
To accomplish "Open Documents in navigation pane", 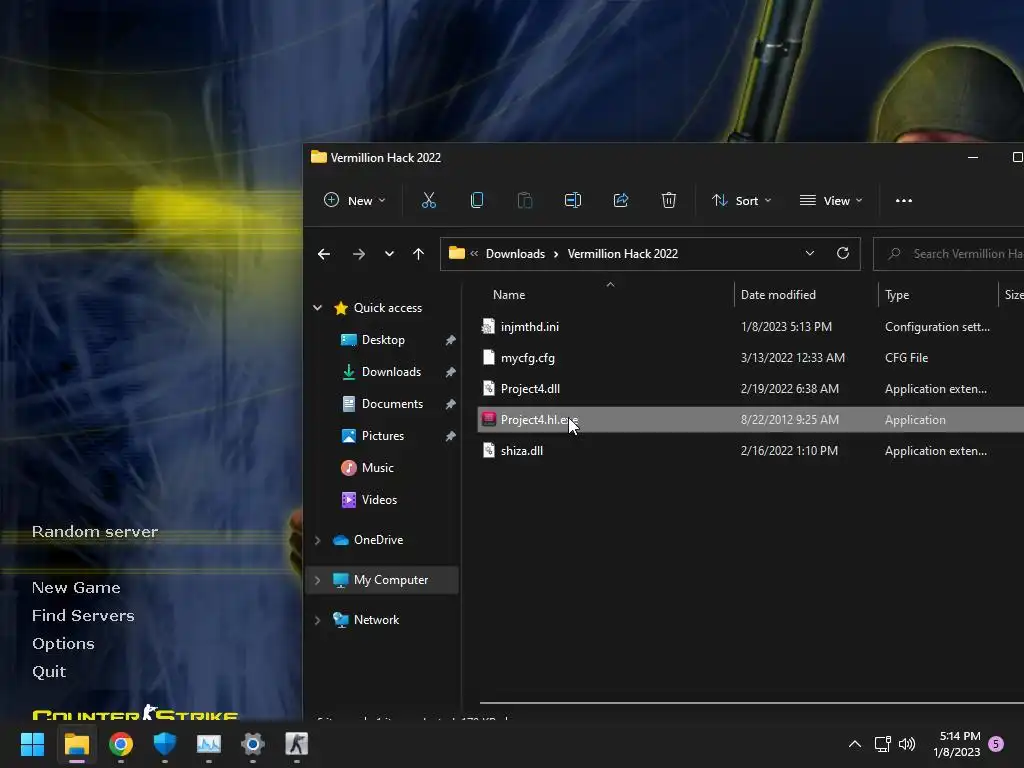I will [392, 404].
